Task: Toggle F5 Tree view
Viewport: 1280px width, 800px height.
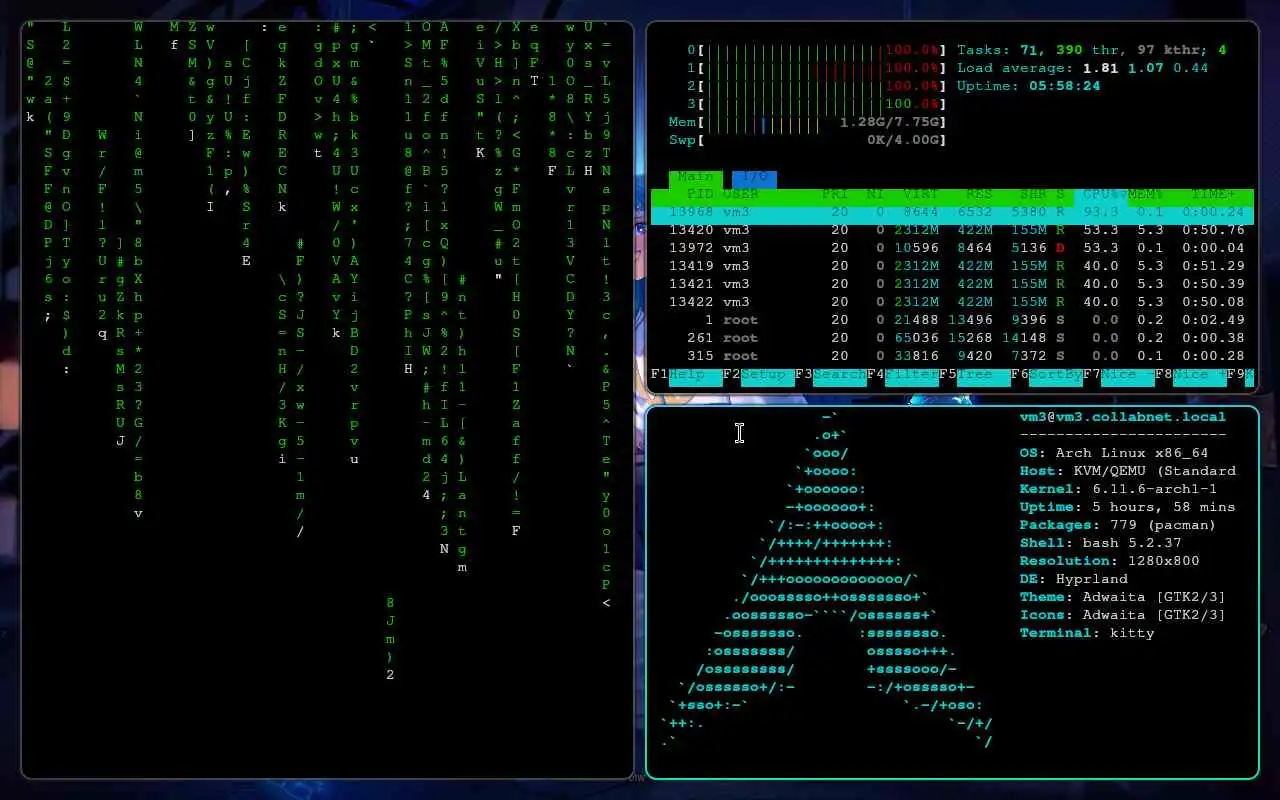Action: (974, 375)
